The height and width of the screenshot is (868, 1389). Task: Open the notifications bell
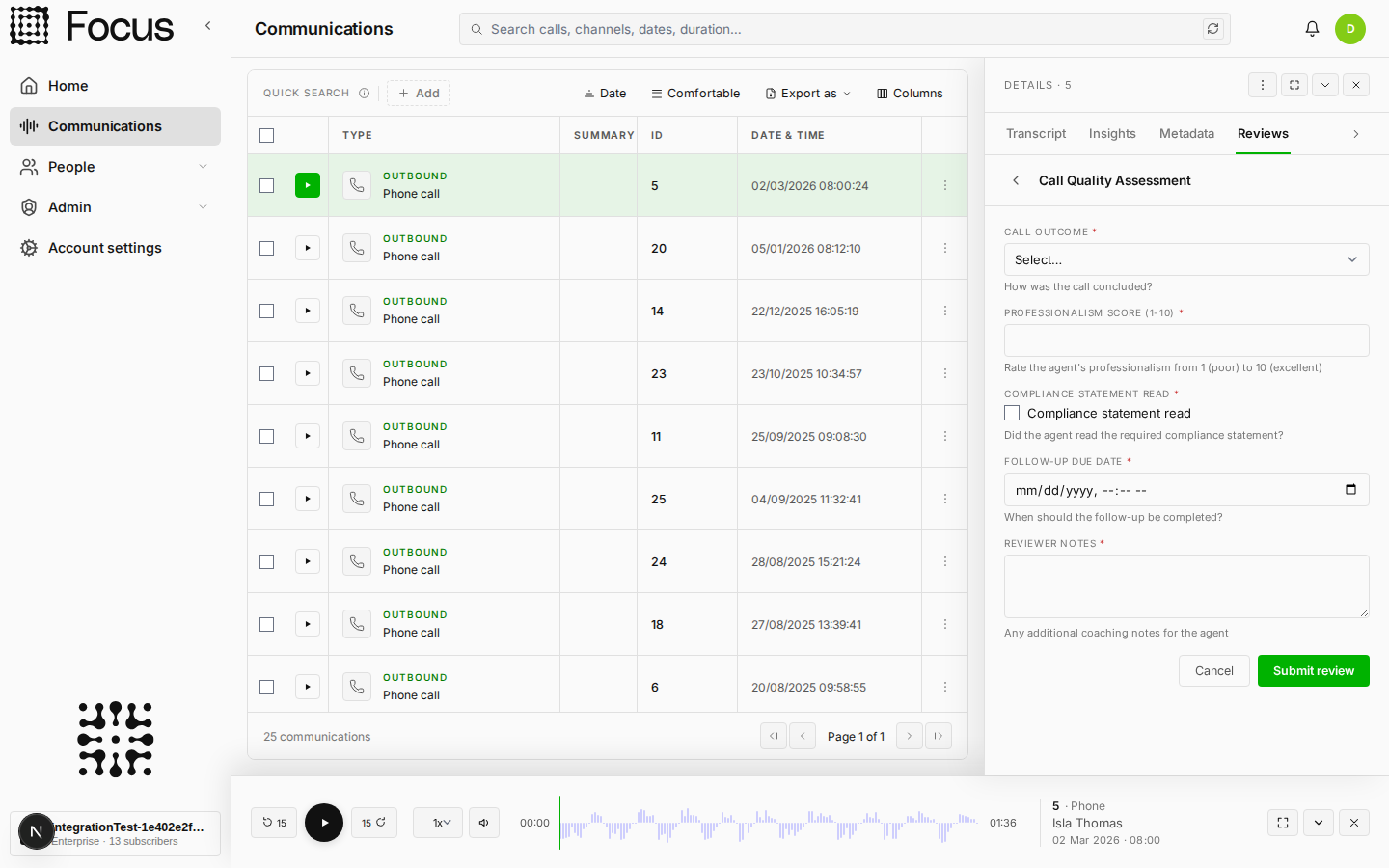coord(1312,29)
